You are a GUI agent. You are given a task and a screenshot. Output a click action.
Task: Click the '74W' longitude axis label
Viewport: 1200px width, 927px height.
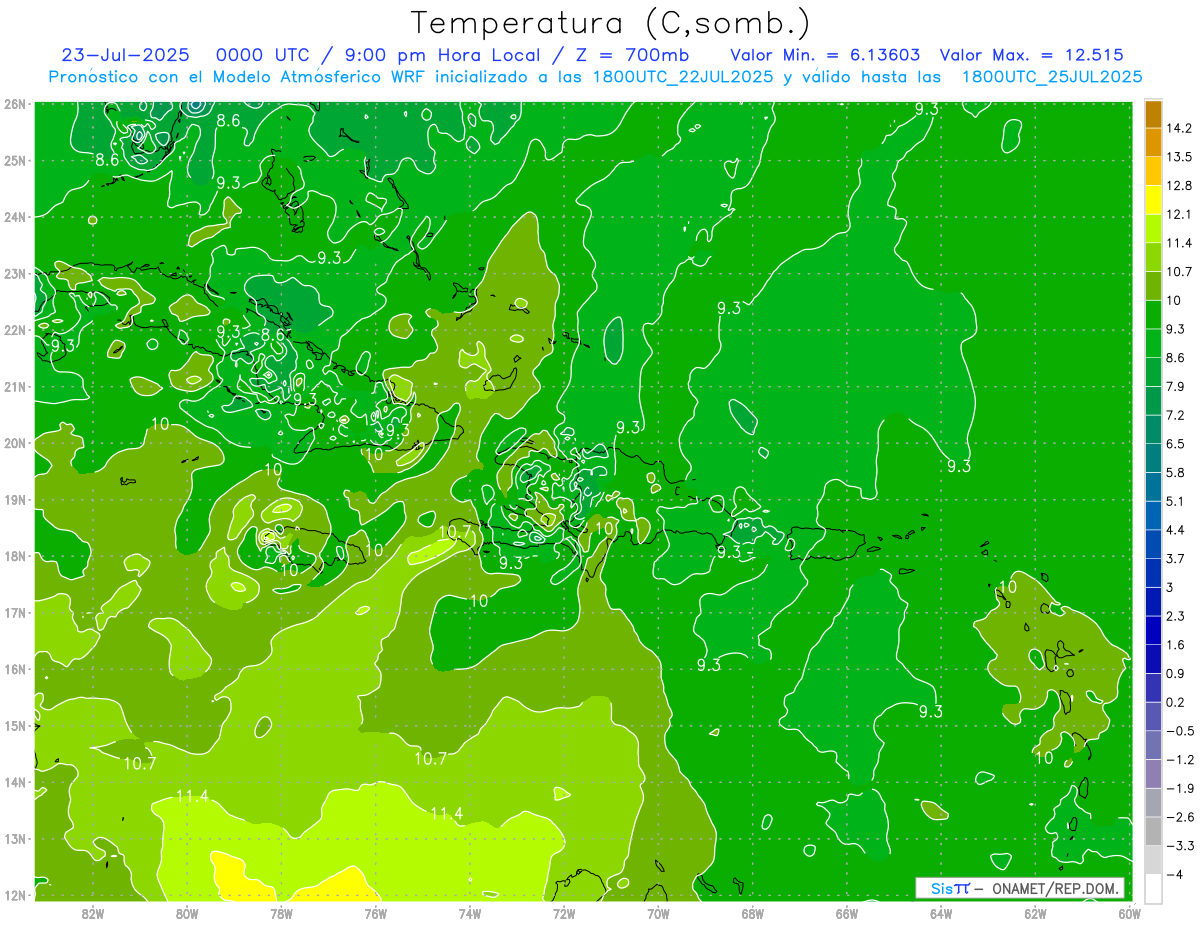click(x=470, y=913)
